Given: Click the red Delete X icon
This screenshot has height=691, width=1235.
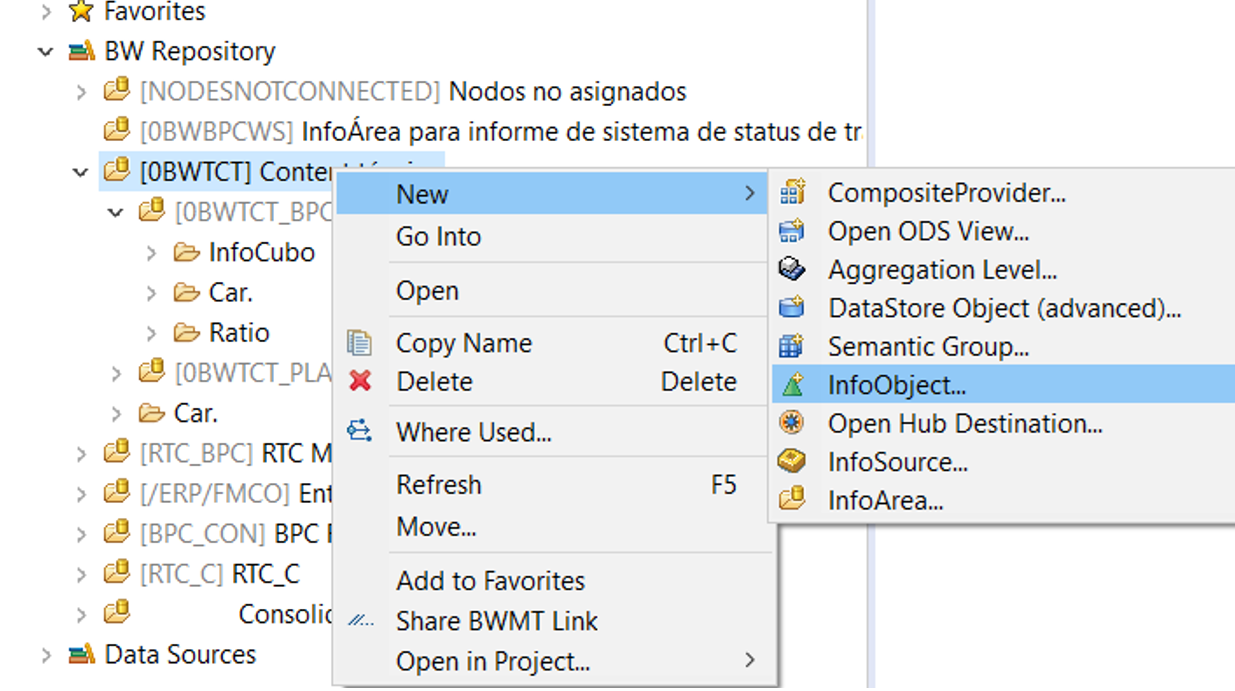Looking at the screenshot, I should [x=360, y=381].
